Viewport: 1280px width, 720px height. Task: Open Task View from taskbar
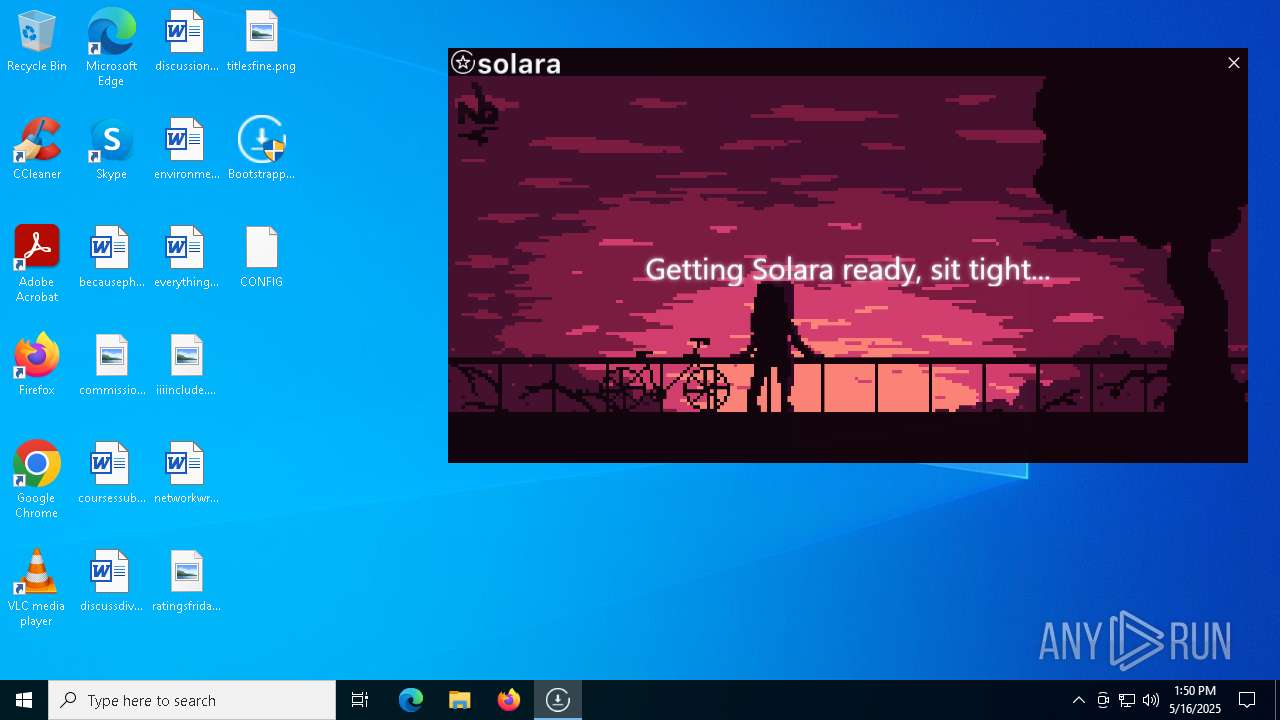(360, 700)
